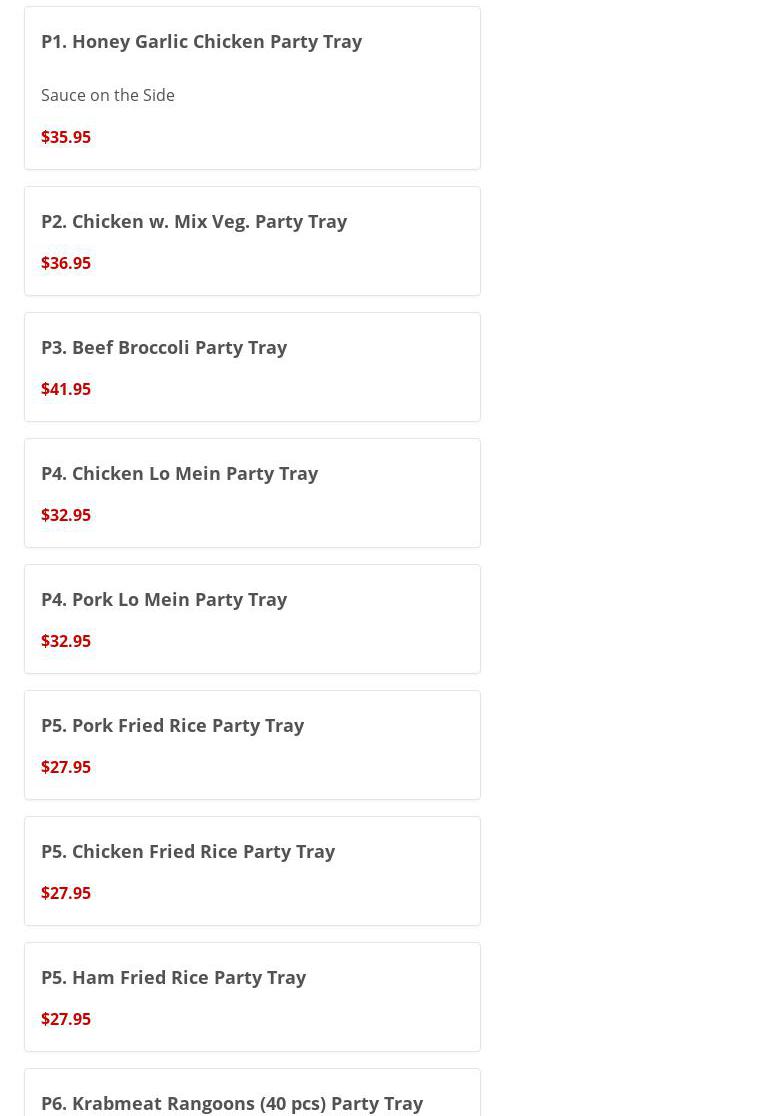The image size is (770, 1116).
Task: Open P2. Chicken w. Mix Veg. Party Tray
Action: pyautogui.click(x=194, y=221)
